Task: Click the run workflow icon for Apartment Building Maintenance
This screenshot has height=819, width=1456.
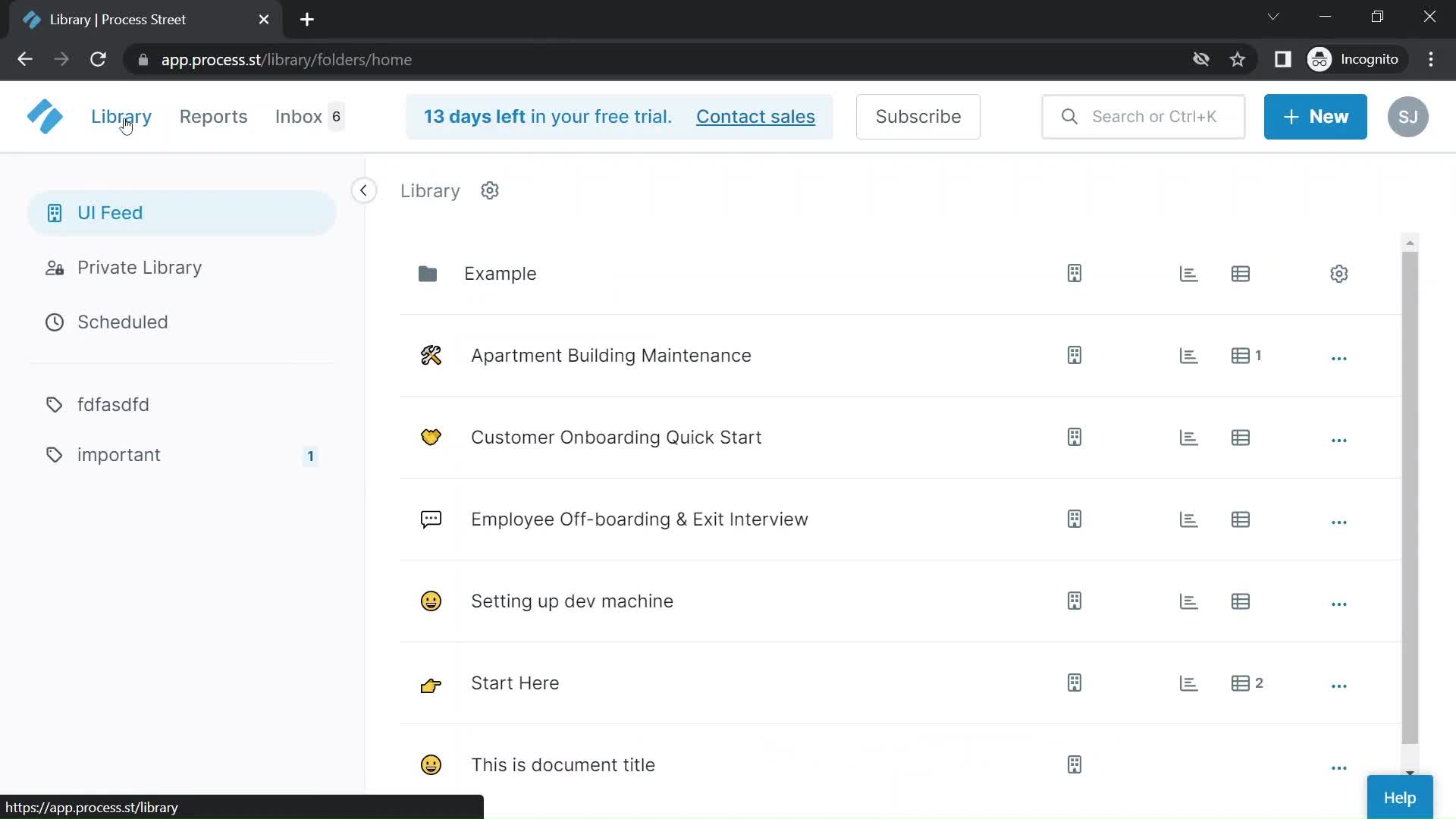Action: click(x=1074, y=355)
